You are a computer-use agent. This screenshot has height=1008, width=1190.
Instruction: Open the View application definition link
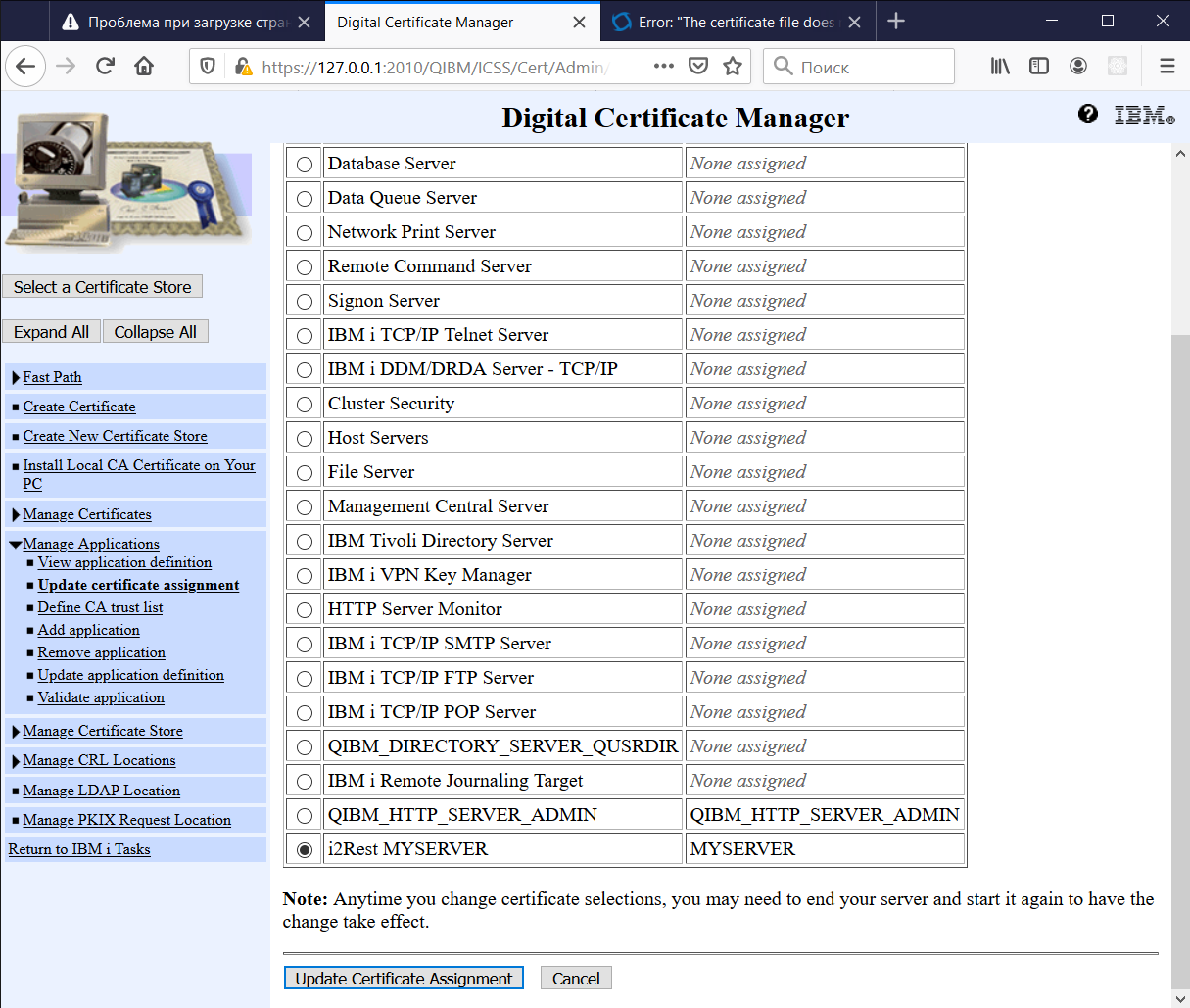124,562
